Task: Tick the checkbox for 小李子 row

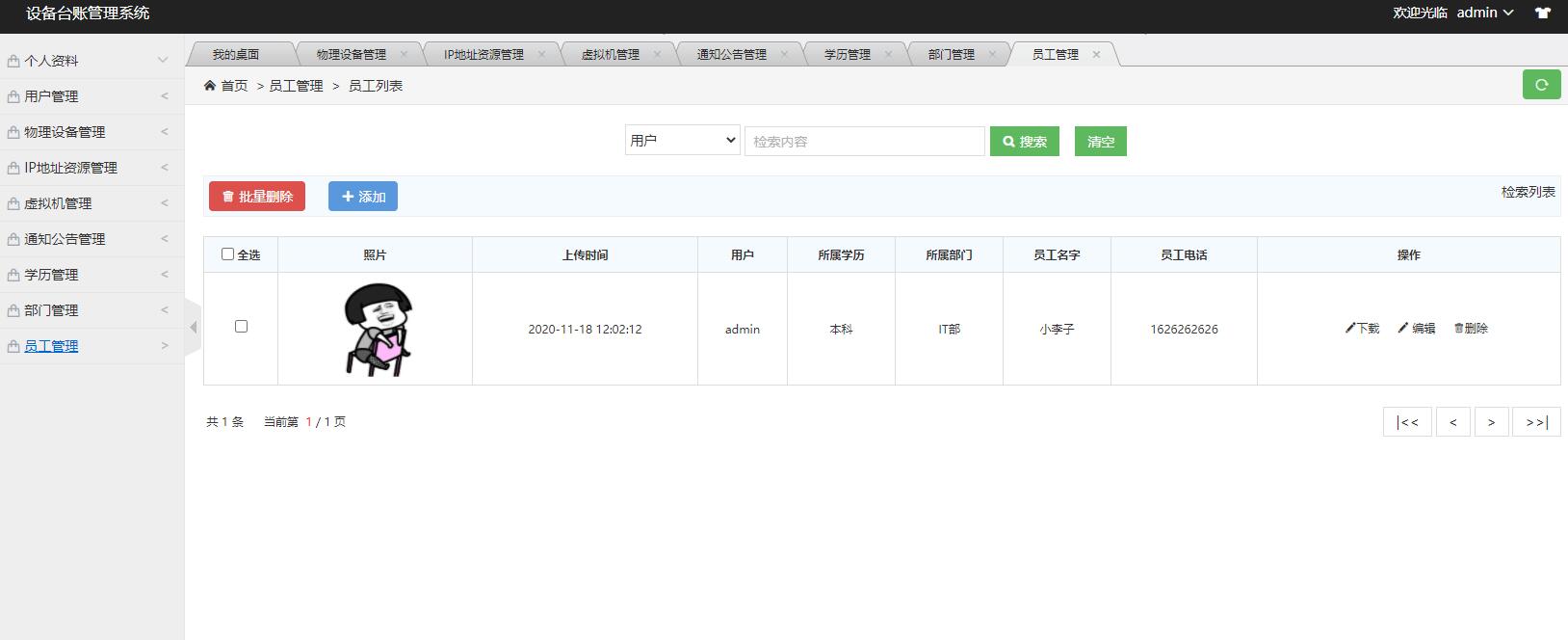Action: pos(241,327)
